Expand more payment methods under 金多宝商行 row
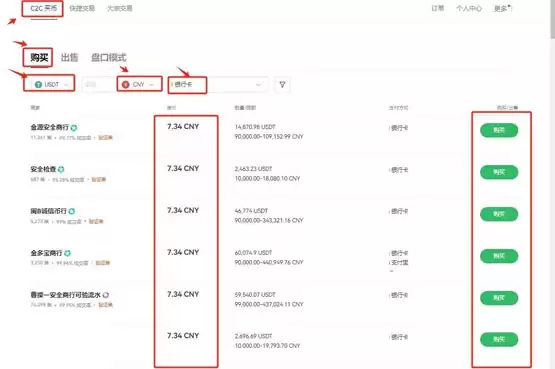 [x=391, y=271]
